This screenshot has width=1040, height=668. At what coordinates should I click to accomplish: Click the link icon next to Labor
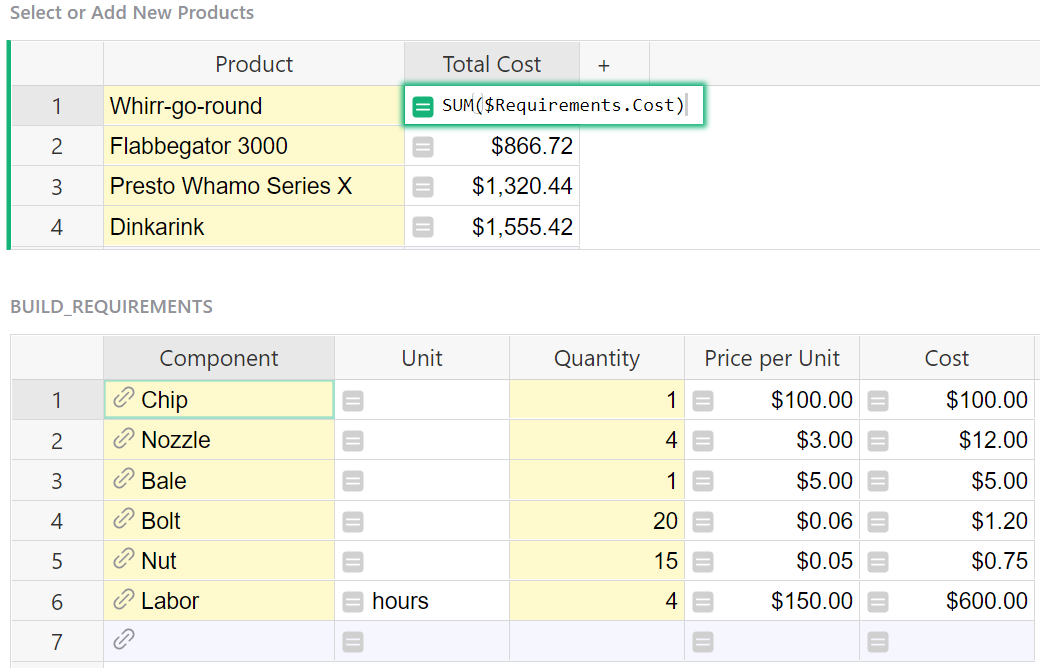(123, 600)
